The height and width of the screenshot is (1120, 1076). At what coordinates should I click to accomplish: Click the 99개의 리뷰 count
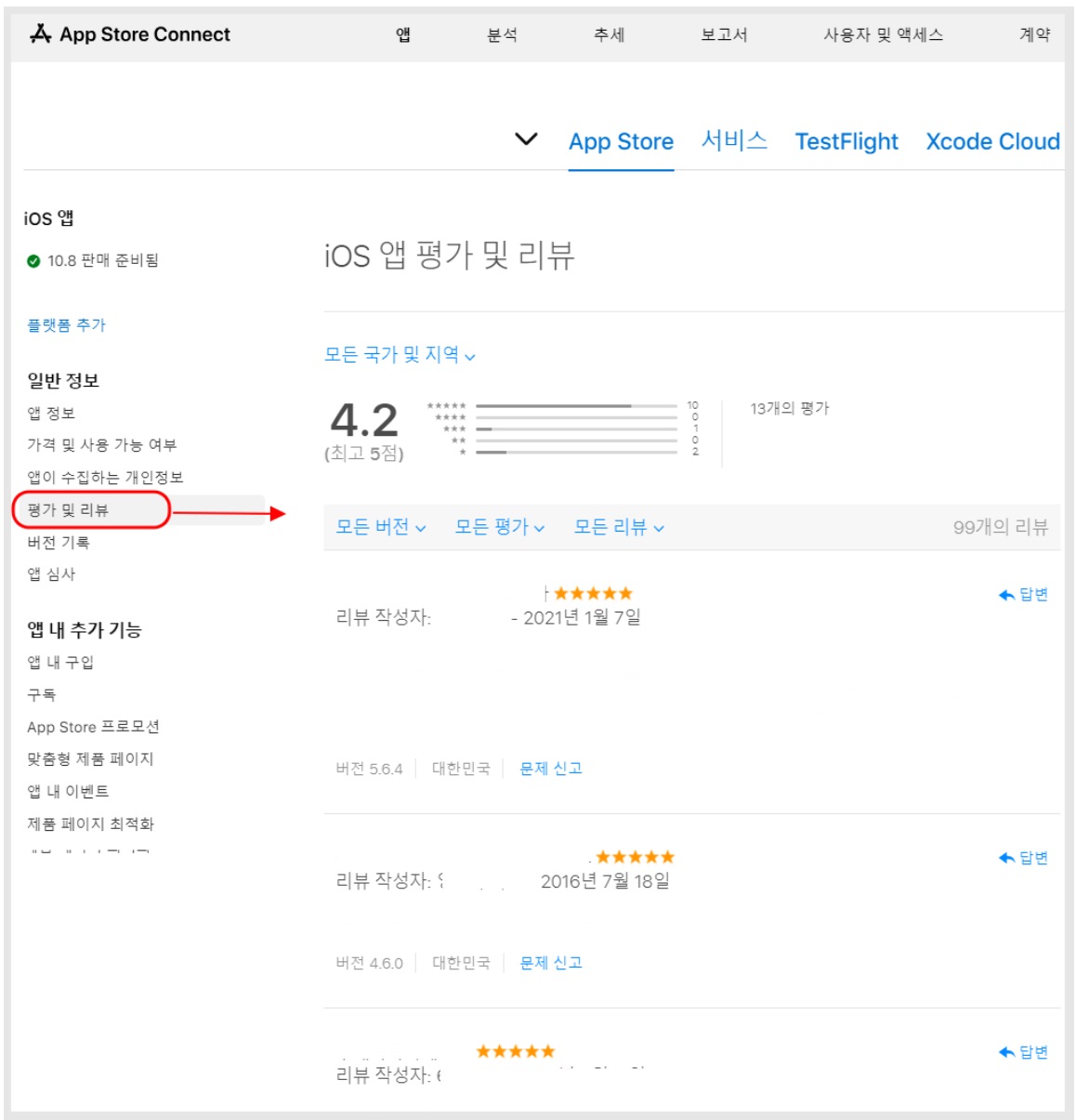(1001, 527)
